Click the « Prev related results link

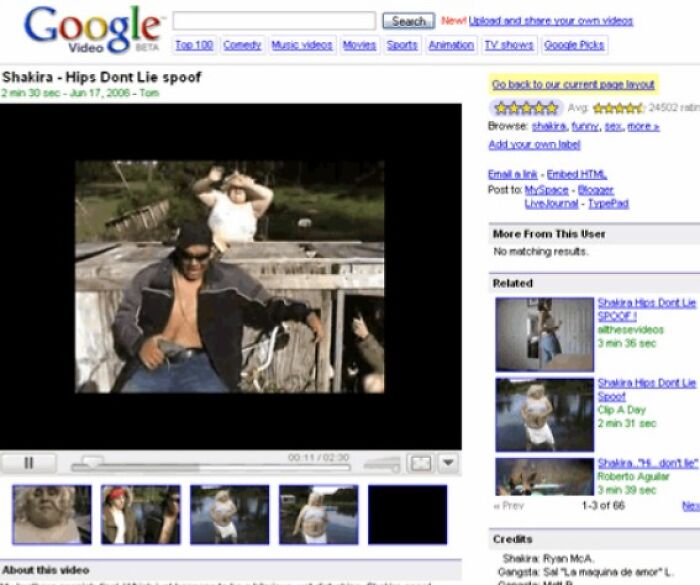[508, 506]
